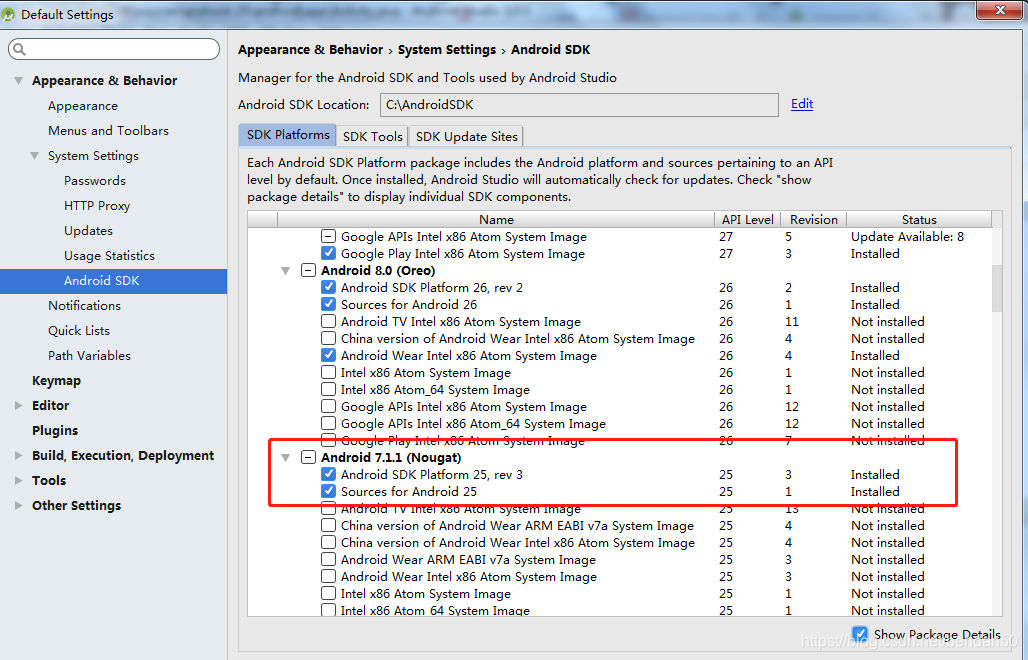1028x660 pixels.
Task: Click System Settings in the breadcrumb
Action: [x=446, y=50]
